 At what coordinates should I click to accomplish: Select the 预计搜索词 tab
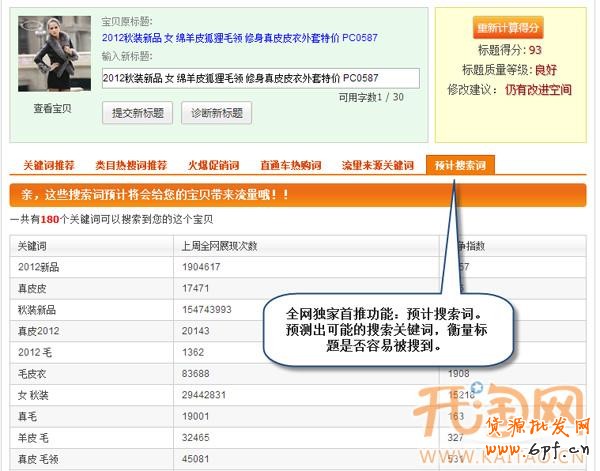pyautogui.click(x=459, y=165)
